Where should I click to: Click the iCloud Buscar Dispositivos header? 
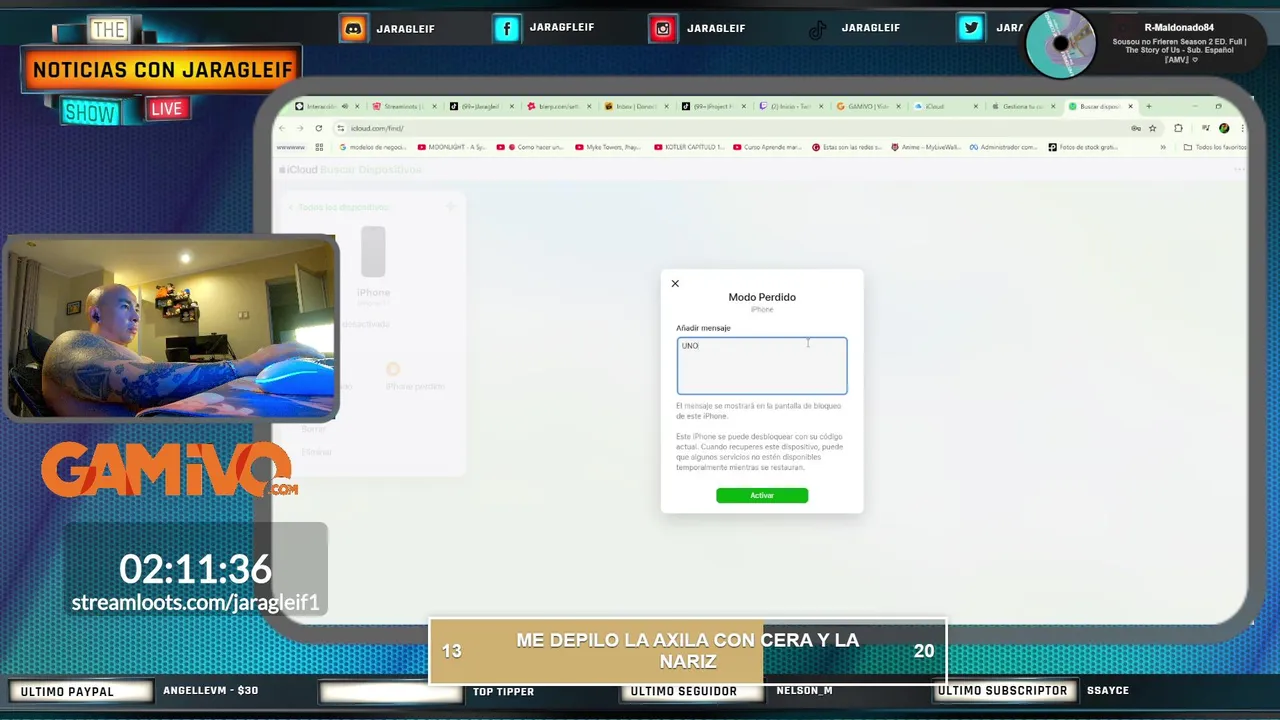[351, 170]
